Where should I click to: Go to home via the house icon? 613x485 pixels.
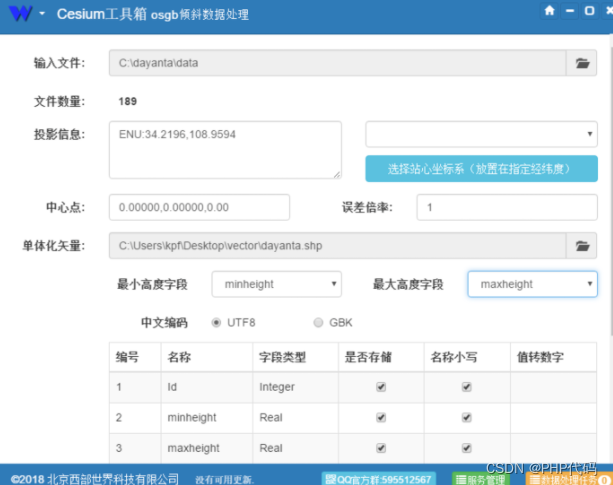pos(550,11)
